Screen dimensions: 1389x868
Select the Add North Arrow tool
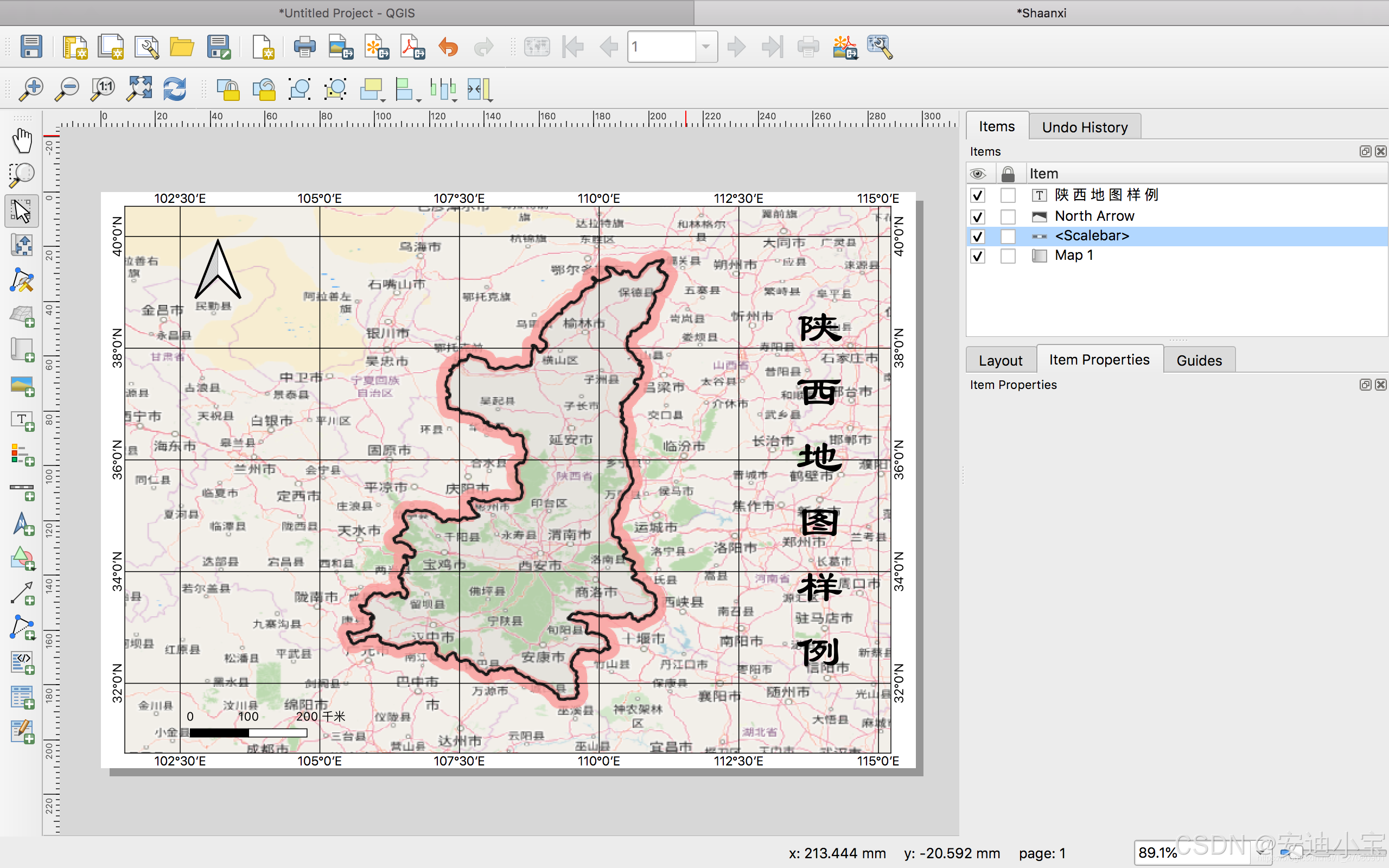click(x=22, y=525)
